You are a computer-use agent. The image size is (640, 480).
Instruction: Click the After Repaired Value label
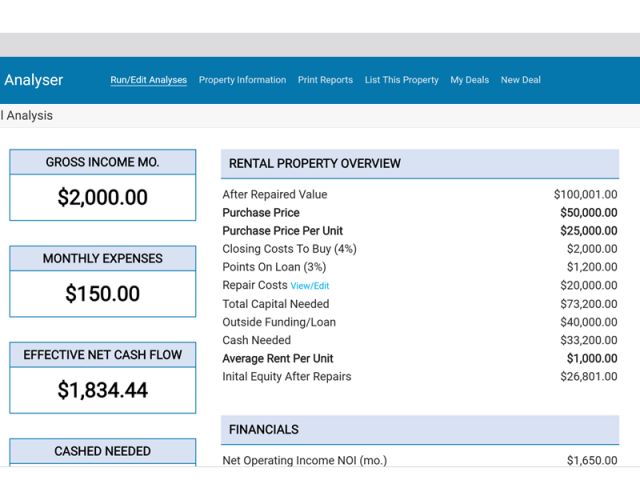[275, 195]
